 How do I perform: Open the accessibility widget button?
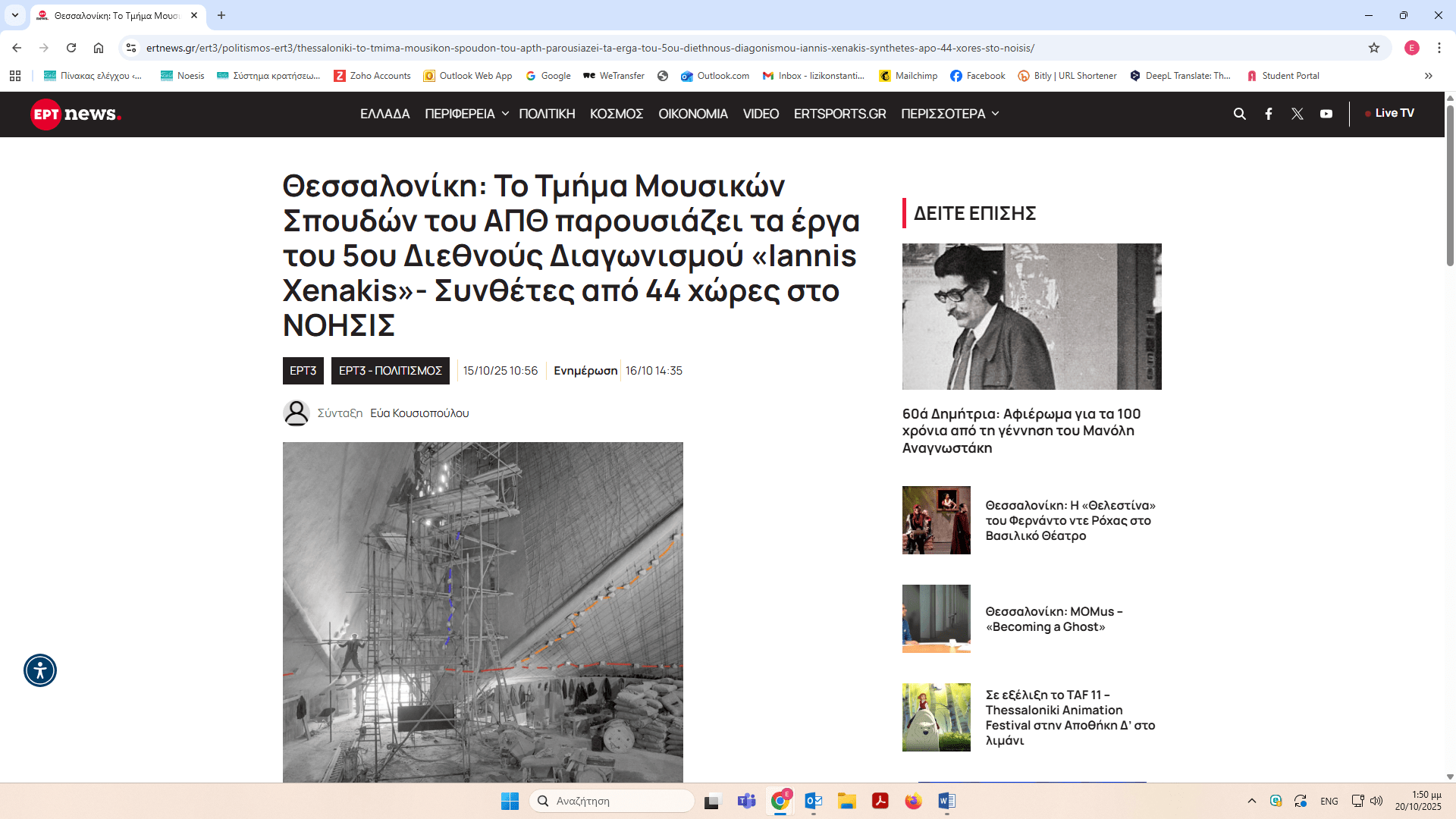pyautogui.click(x=40, y=670)
